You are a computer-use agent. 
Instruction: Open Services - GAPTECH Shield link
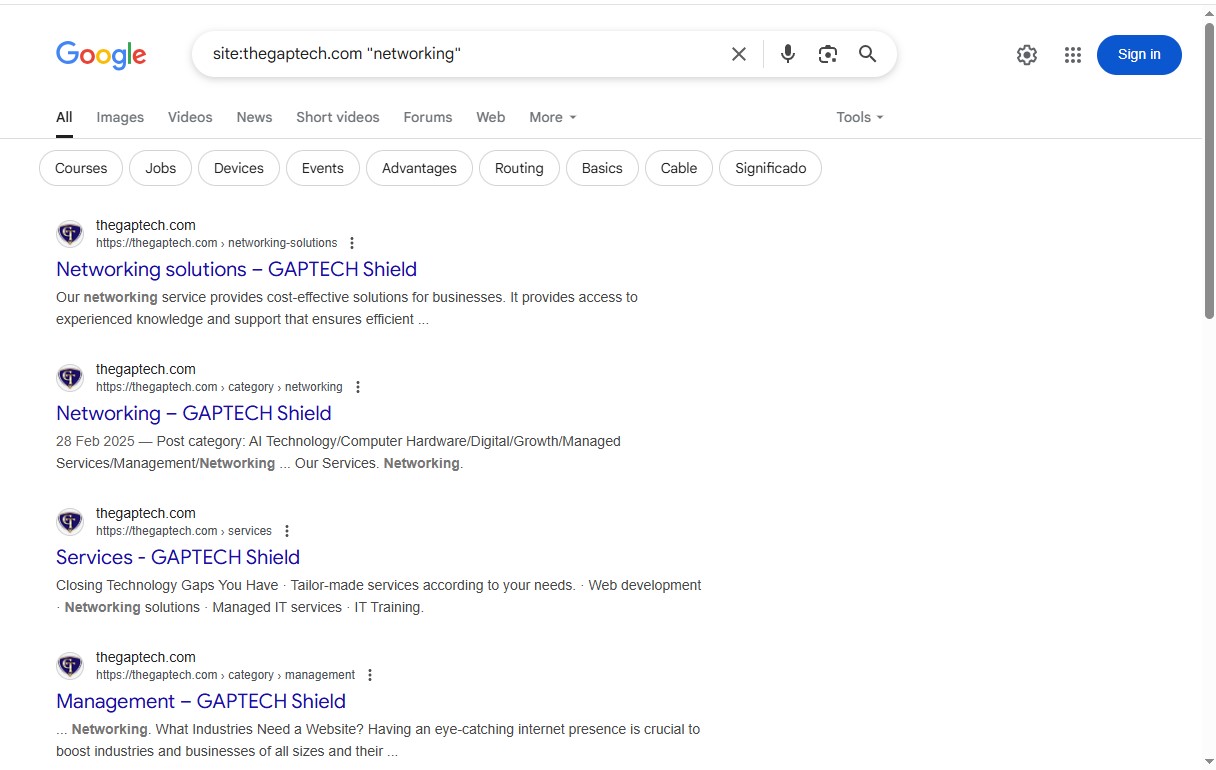(178, 557)
